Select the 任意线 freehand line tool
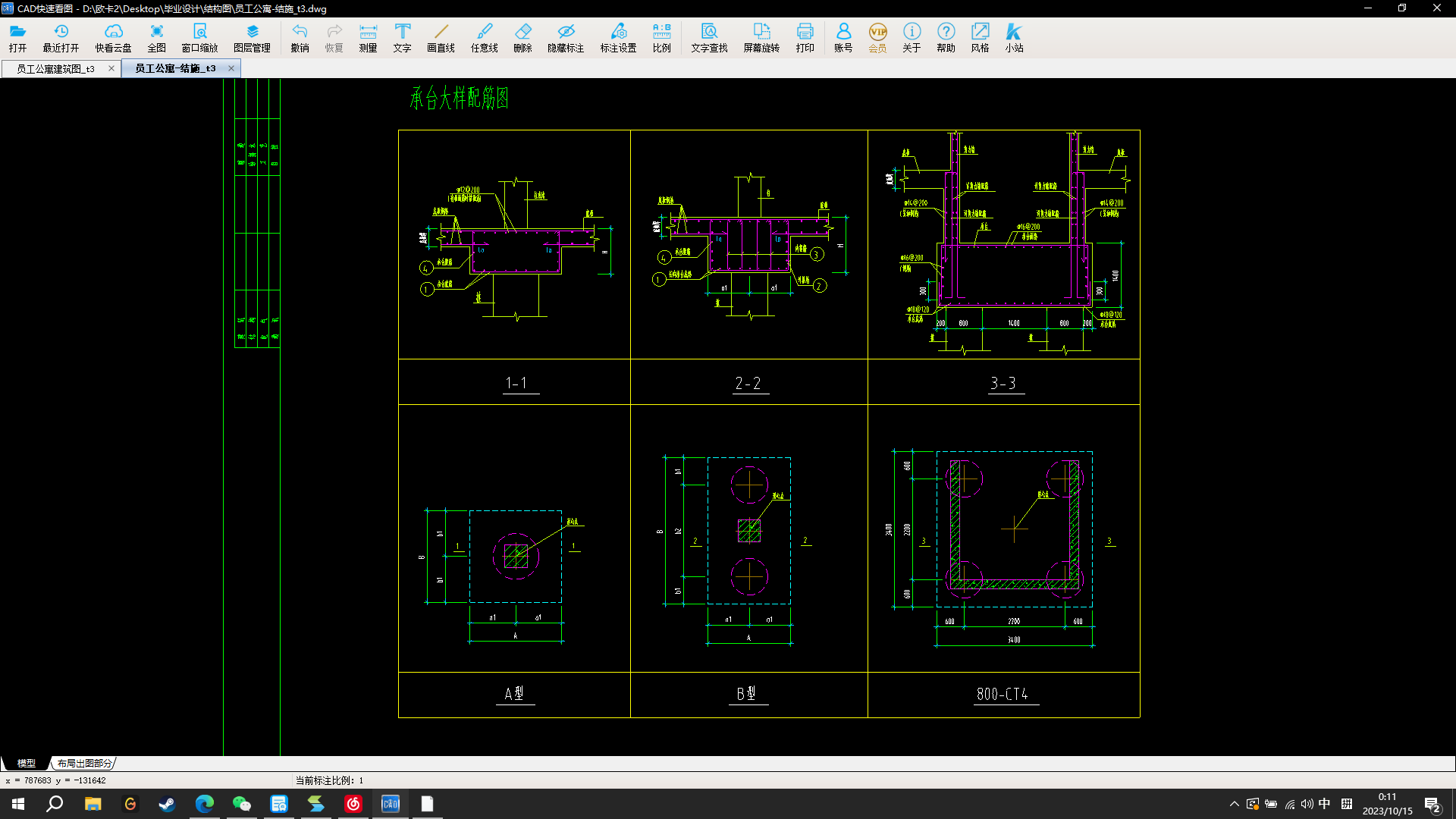Screen dimensions: 1456x819 coord(484,37)
